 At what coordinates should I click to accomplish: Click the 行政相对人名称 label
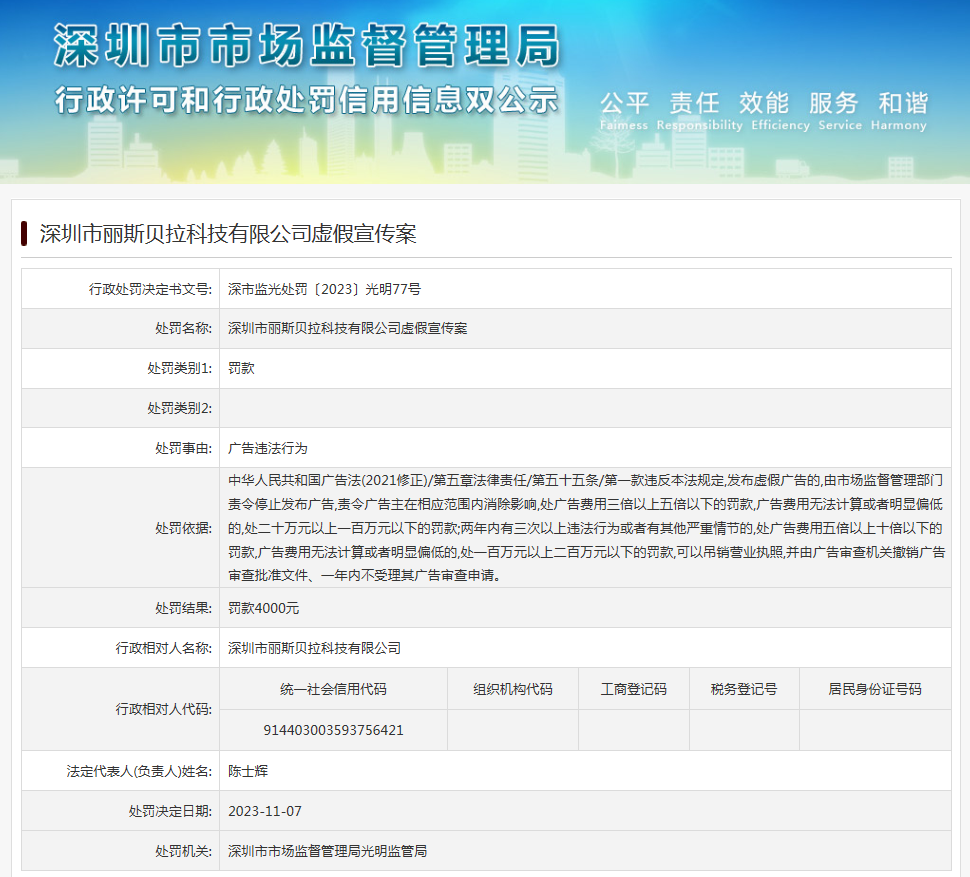point(163,648)
